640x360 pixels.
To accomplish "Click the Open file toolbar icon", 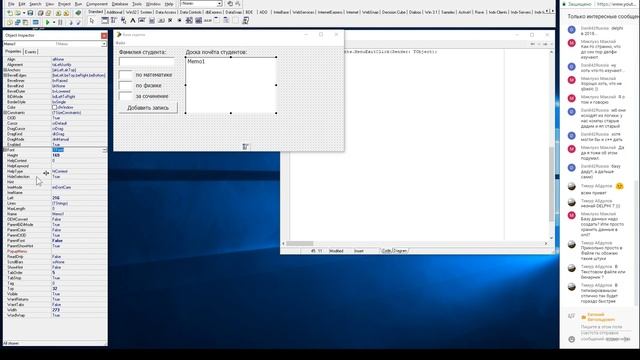I will tap(18, 13).
